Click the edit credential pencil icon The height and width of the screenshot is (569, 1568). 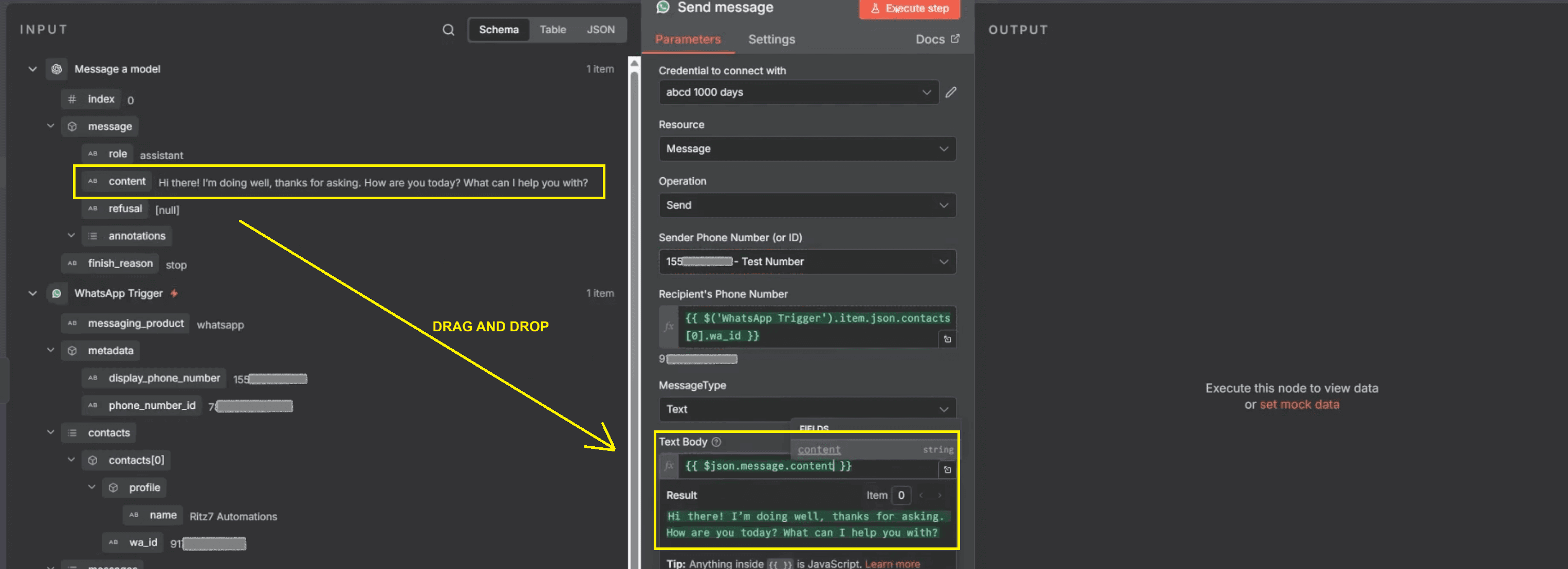point(951,92)
